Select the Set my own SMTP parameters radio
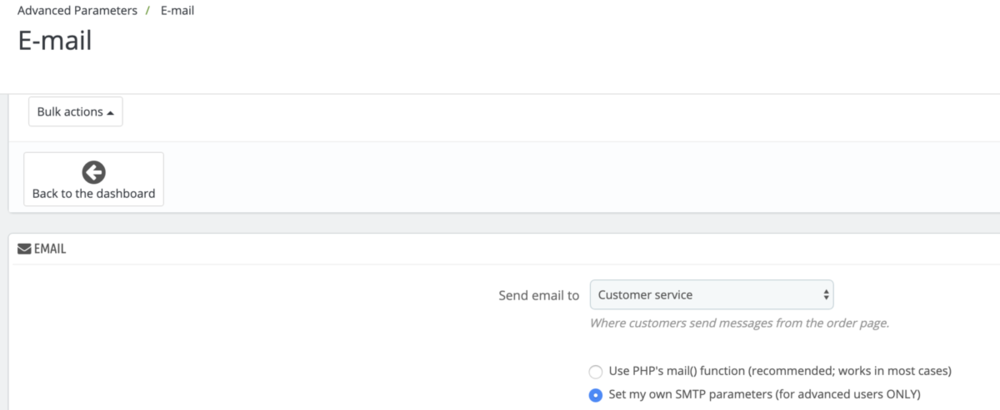The width and height of the screenshot is (1000, 410). click(x=596, y=394)
